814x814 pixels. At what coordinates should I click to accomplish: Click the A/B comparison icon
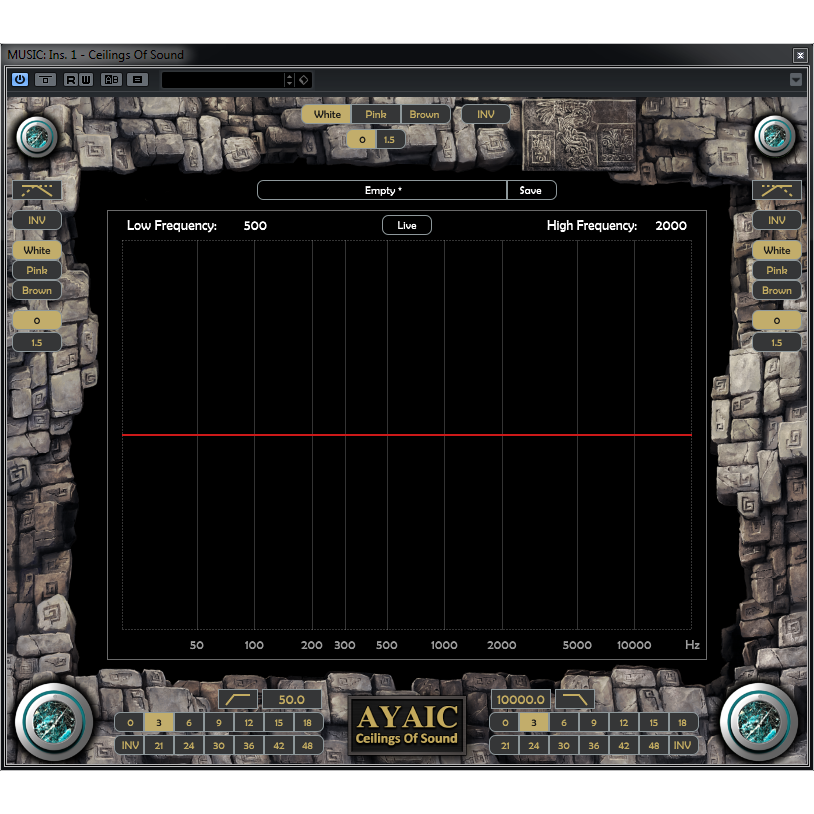pos(113,79)
